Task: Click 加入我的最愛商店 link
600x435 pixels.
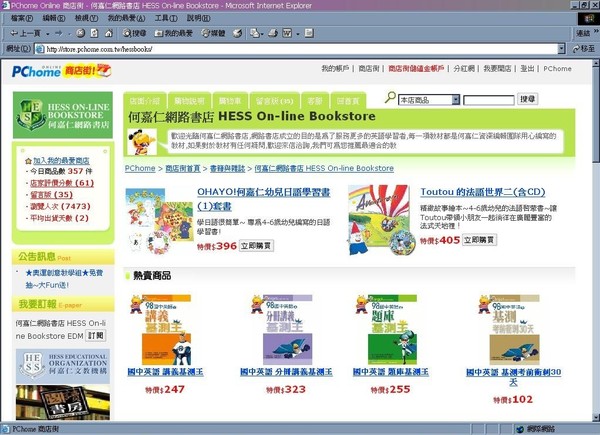Action: (x=61, y=160)
